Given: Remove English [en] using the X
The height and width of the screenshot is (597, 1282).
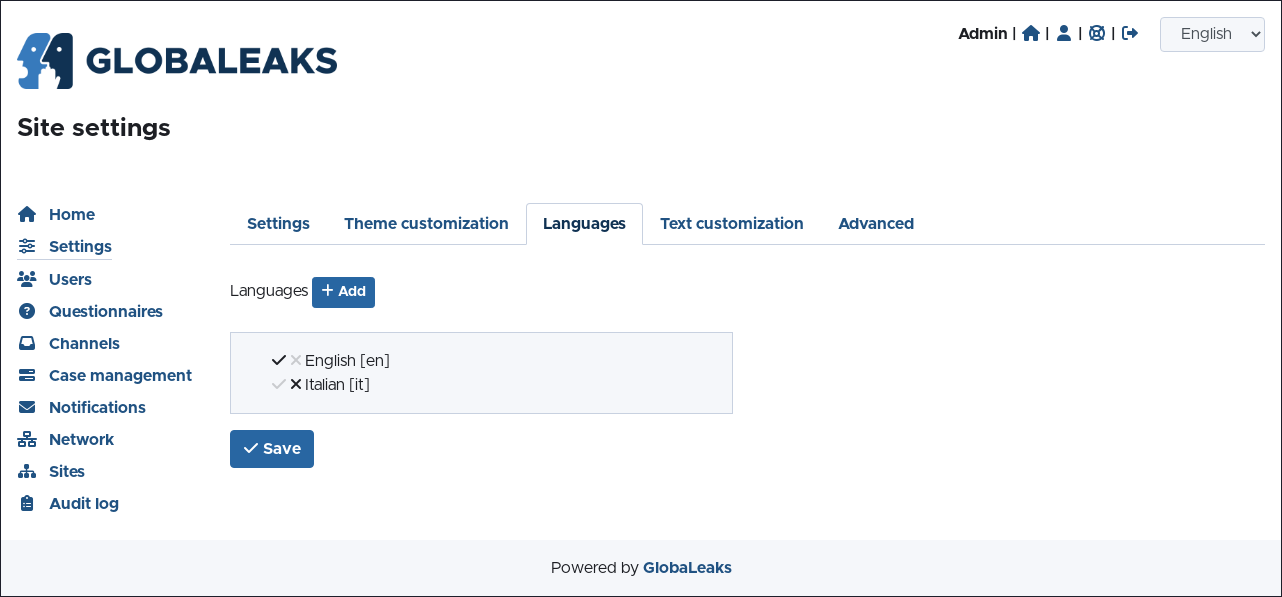Looking at the screenshot, I should (x=296, y=360).
